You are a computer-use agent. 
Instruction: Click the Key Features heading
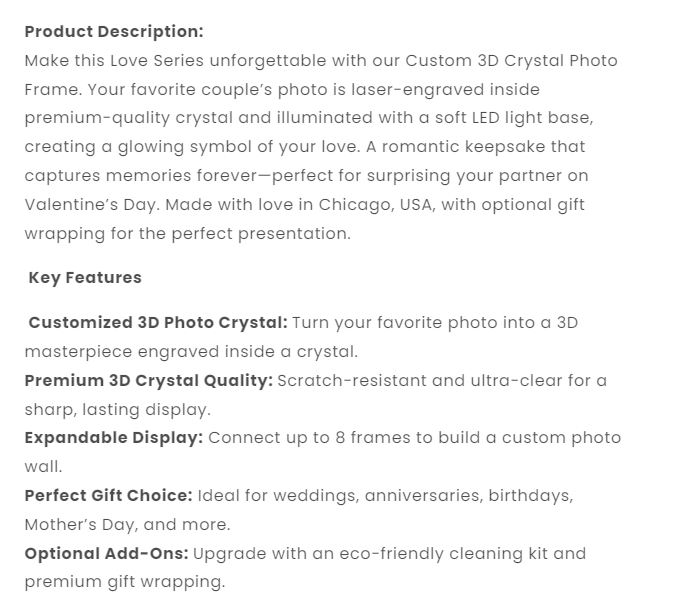pos(85,278)
